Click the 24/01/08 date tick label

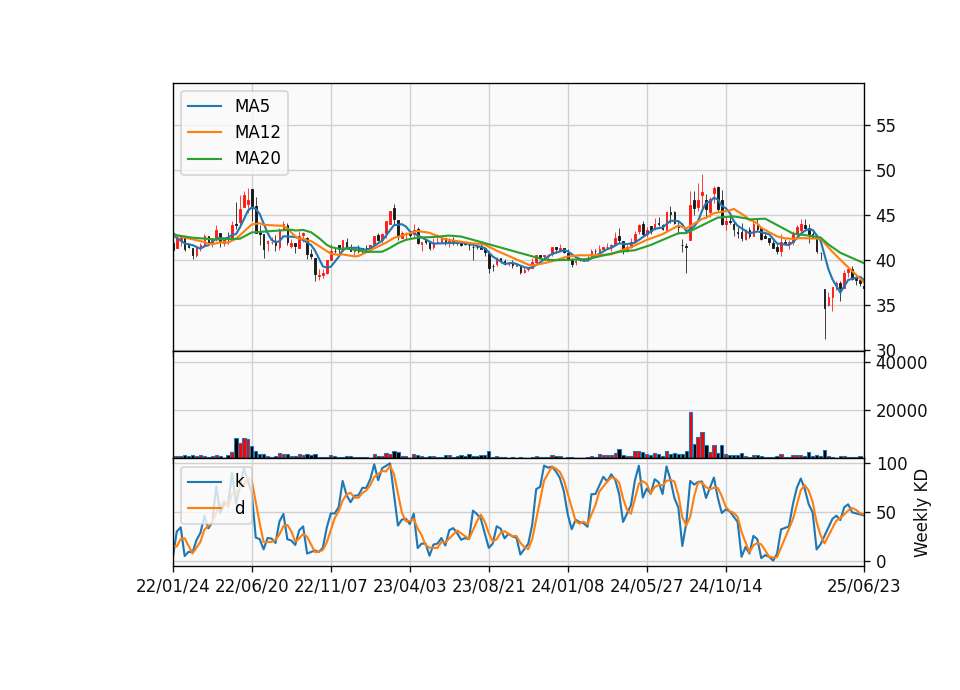pos(568,586)
